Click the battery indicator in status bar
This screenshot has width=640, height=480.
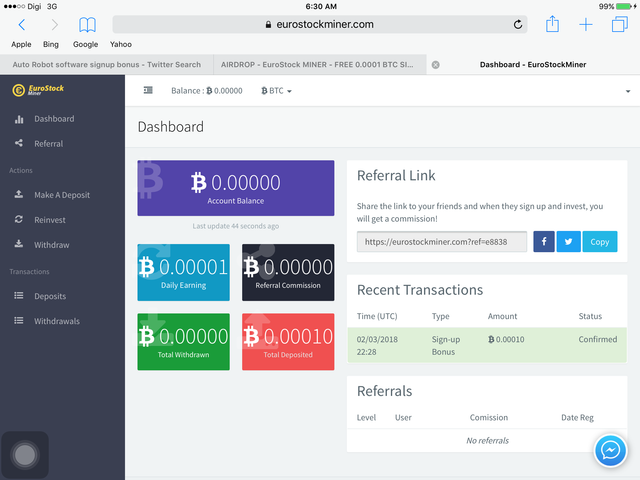pyautogui.click(x=626, y=7)
